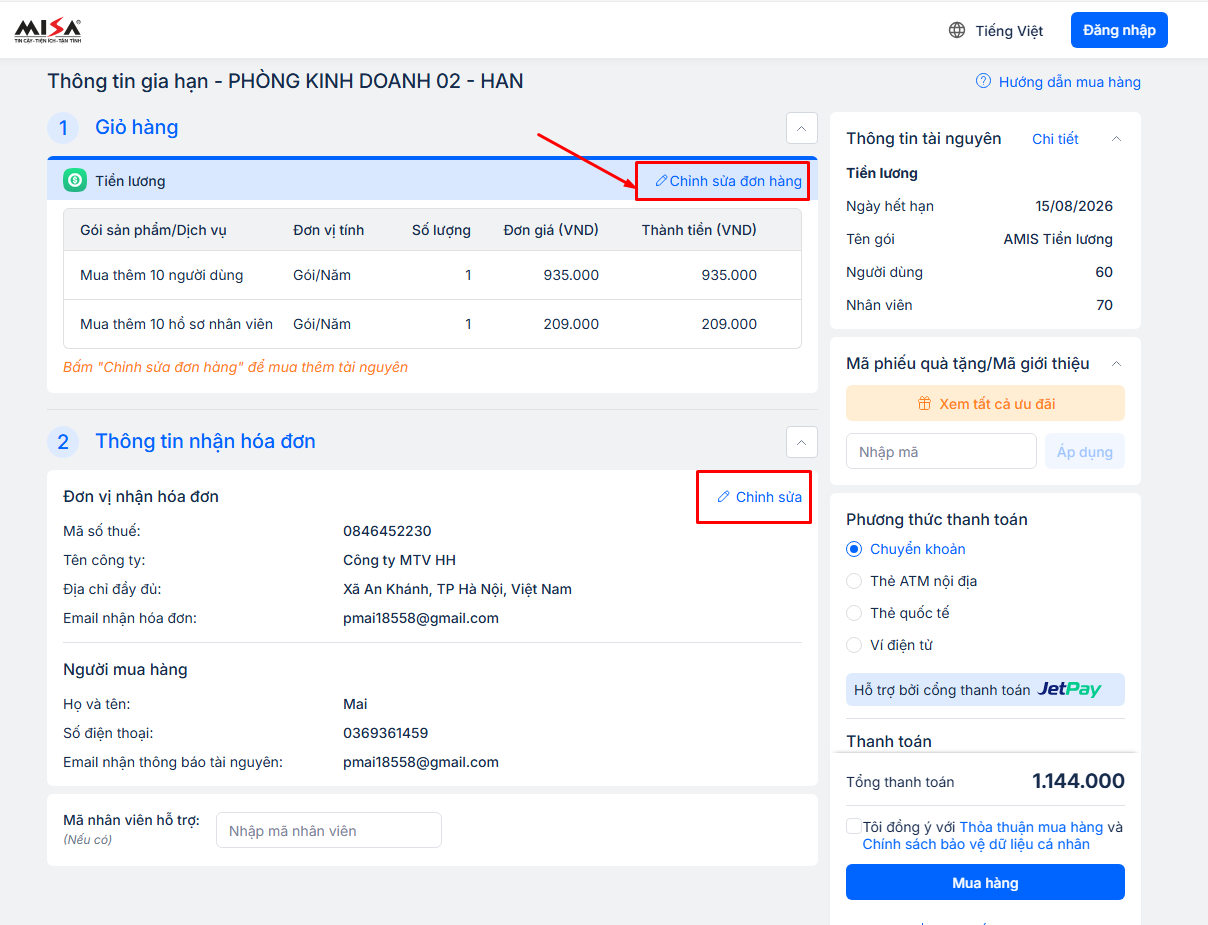Collapse the Mã phiếu quà tặng panel
This screenshot has width=1208, height=925.
pos(1117,363)
